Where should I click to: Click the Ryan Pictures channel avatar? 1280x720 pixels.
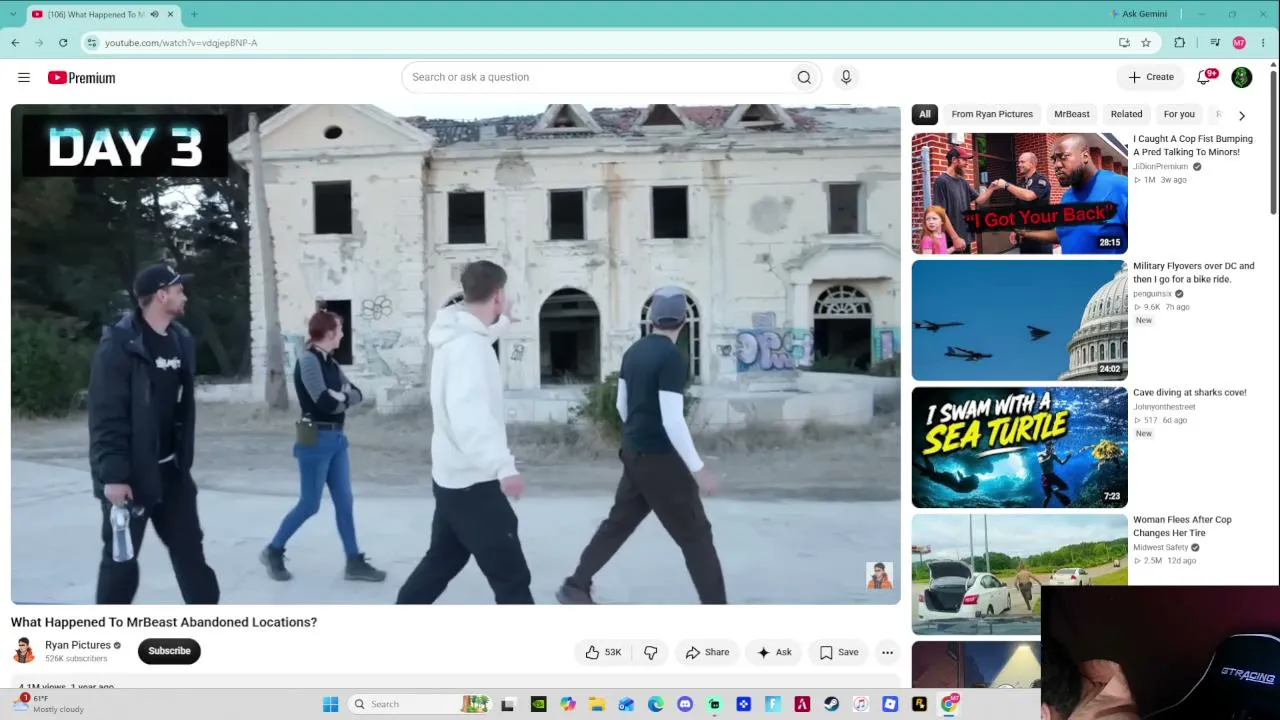(24, 651)
